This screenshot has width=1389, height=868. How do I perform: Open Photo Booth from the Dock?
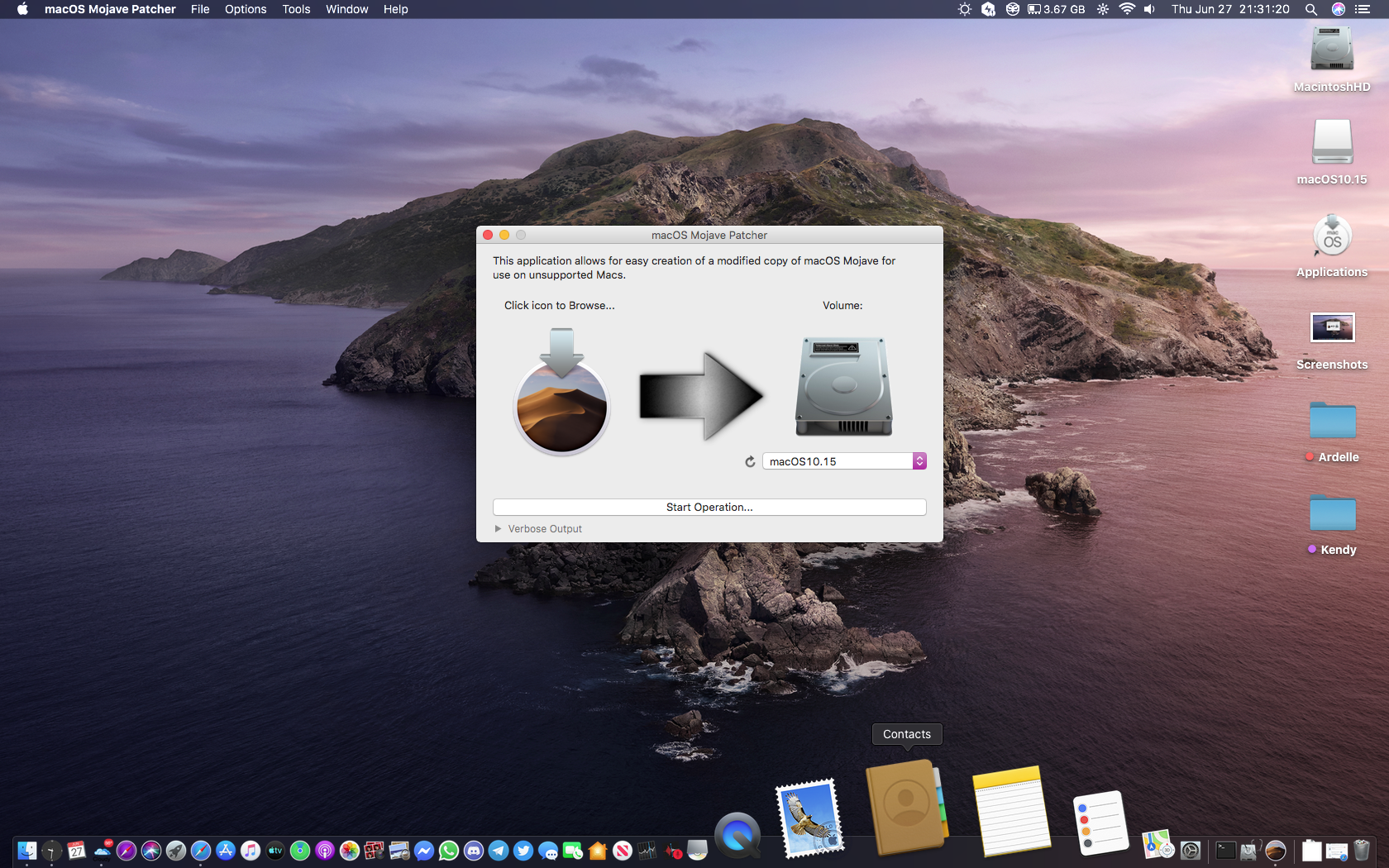pos(375,850)
